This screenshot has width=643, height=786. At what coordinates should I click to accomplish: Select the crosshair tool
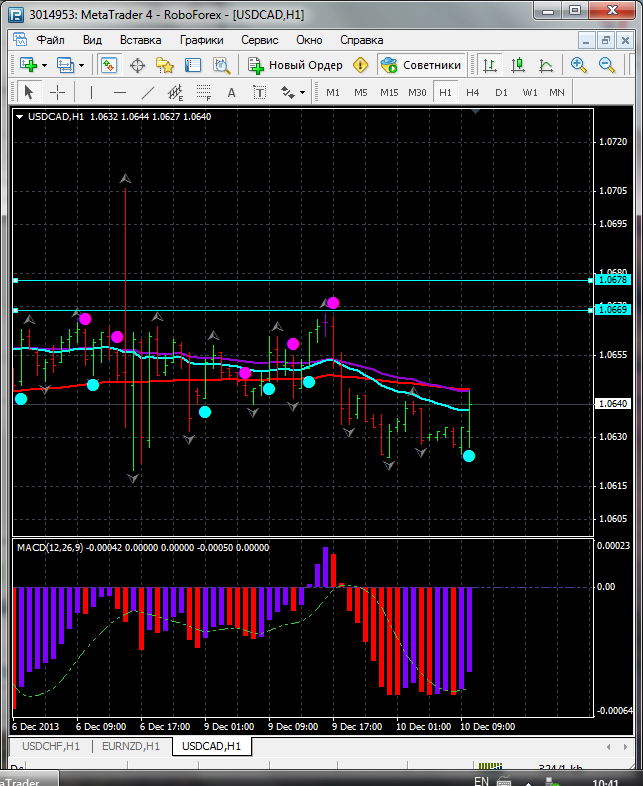tap(58, 92)
